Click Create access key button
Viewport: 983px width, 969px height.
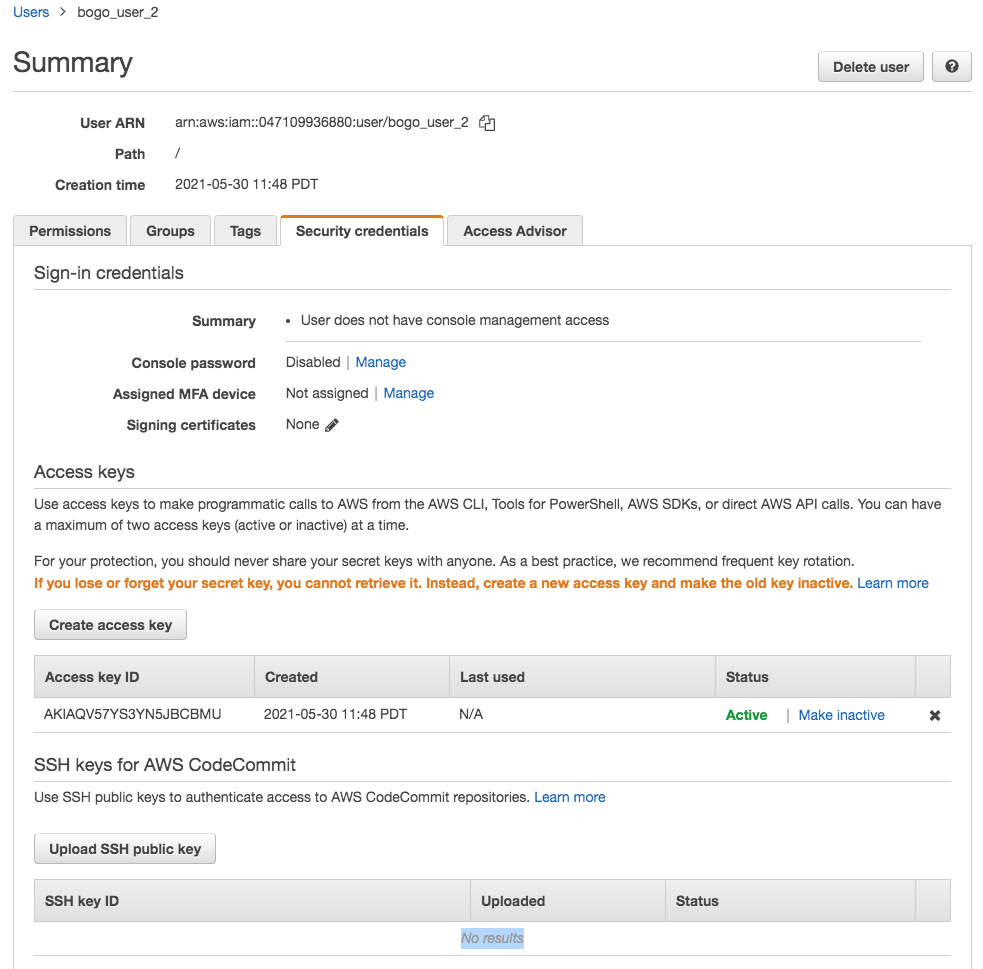(110, 625)
